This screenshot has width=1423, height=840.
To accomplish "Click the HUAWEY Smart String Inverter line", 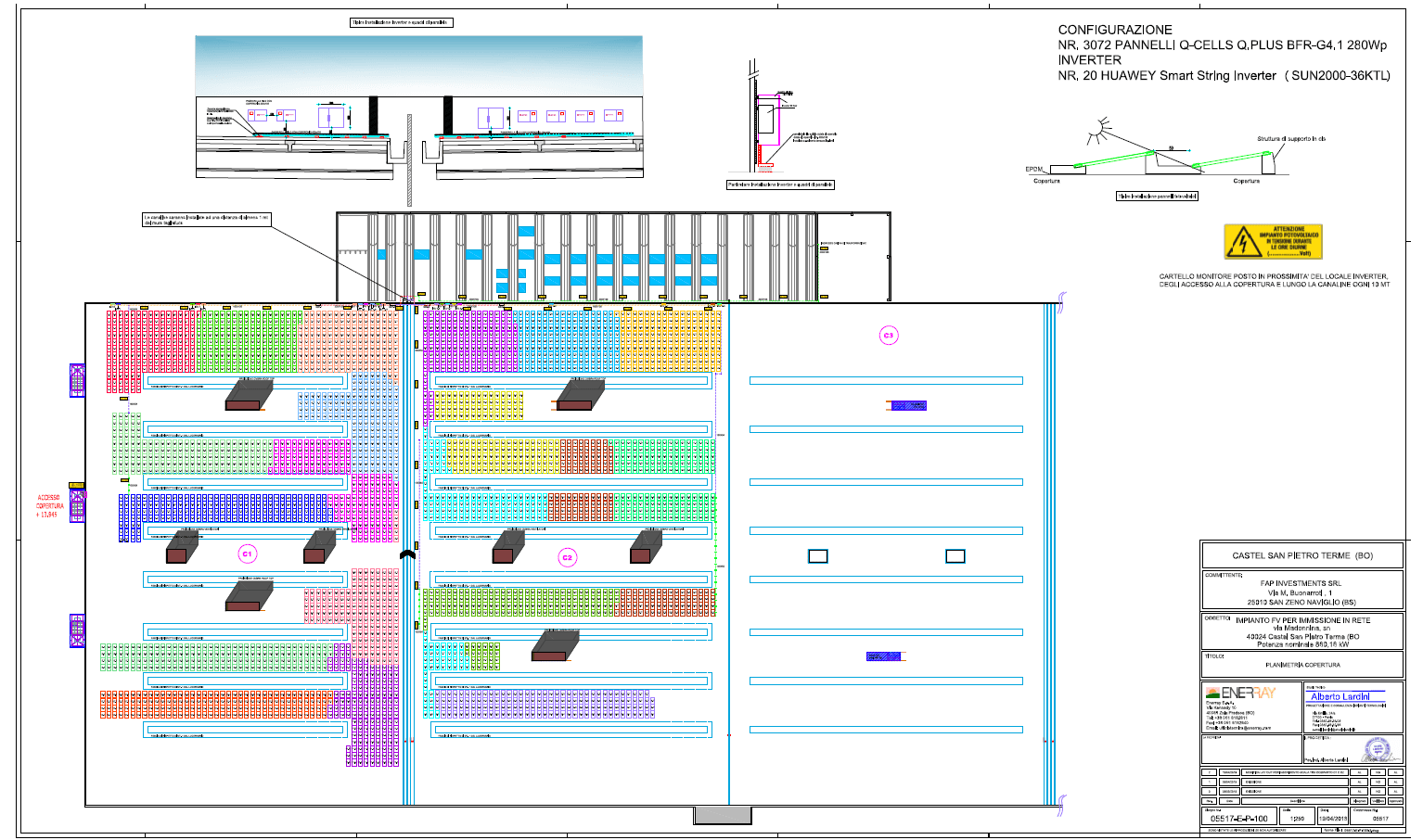I will (x=1224, y=76).
